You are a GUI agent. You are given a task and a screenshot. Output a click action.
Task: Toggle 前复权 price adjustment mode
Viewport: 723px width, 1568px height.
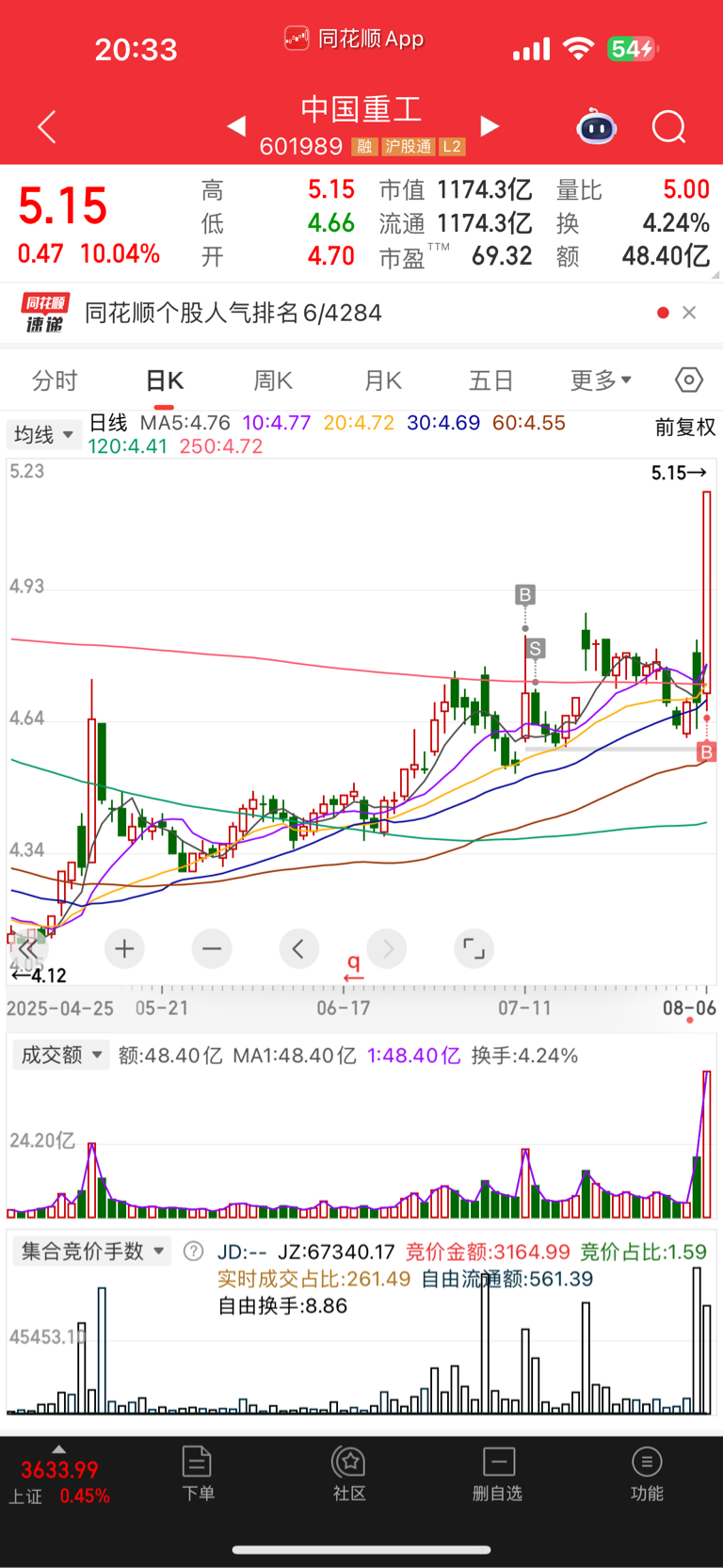click(685, 428)
